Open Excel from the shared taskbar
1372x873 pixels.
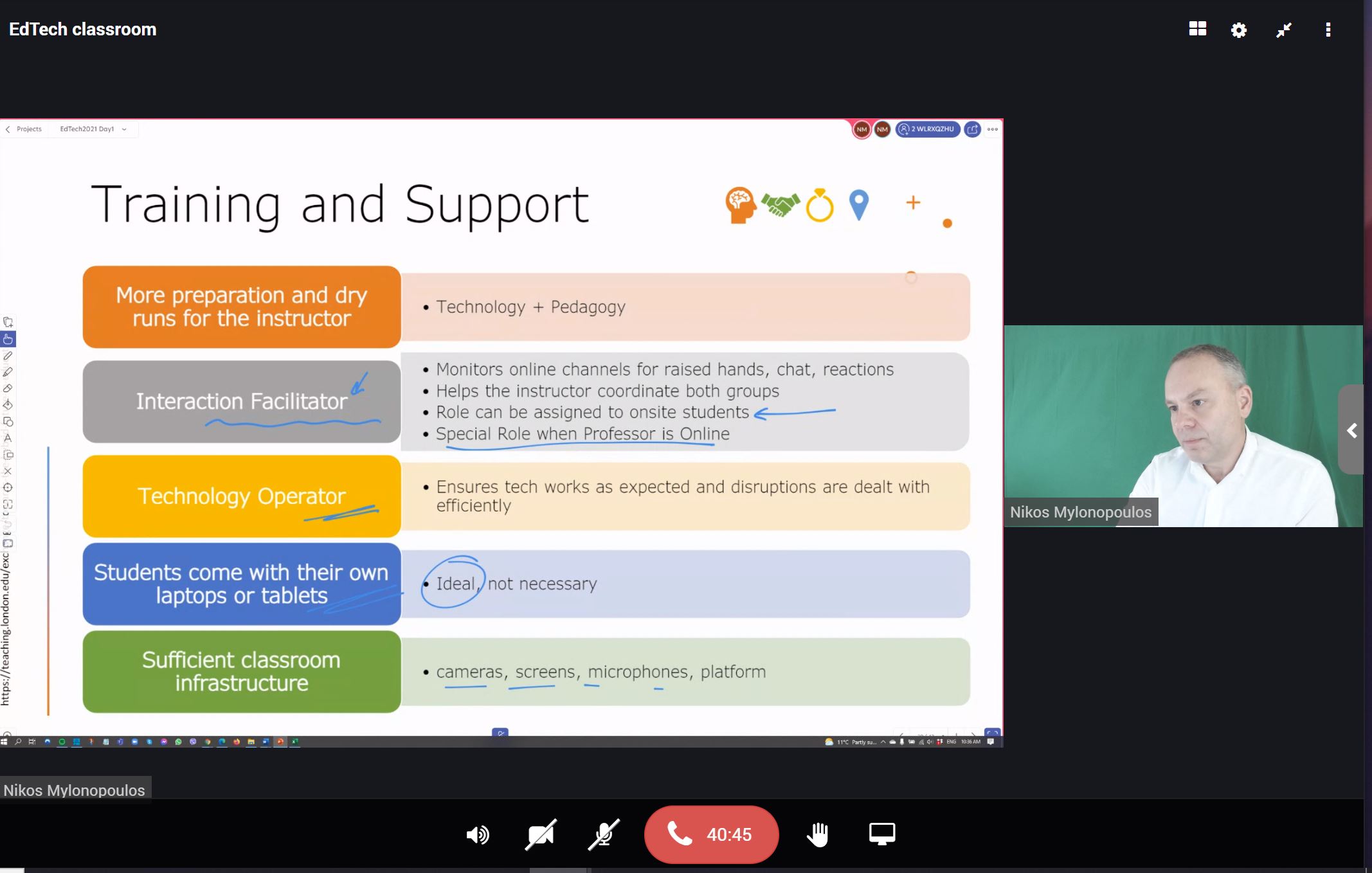pyautogui.click(x=295, y=742)
